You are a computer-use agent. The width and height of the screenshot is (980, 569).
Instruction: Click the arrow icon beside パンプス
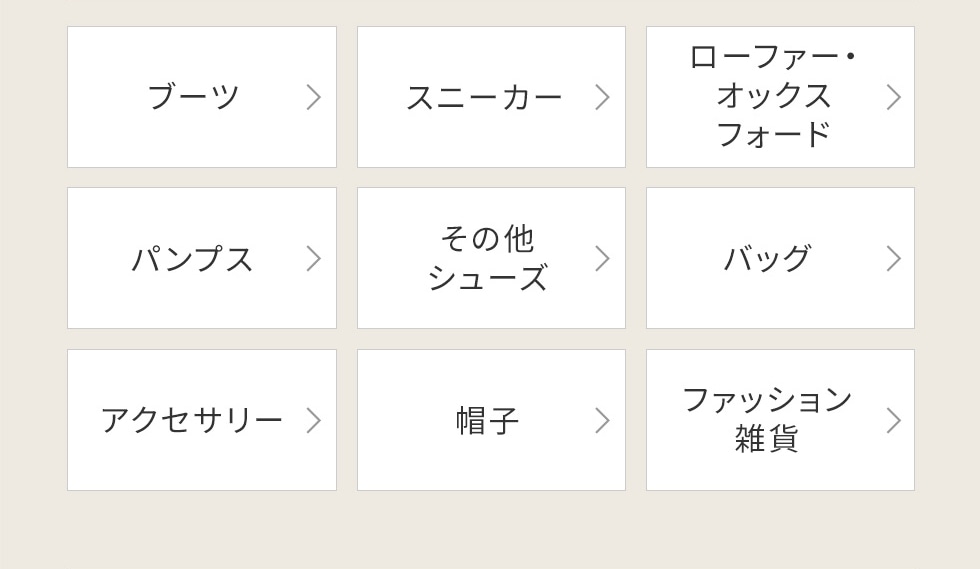313,258
